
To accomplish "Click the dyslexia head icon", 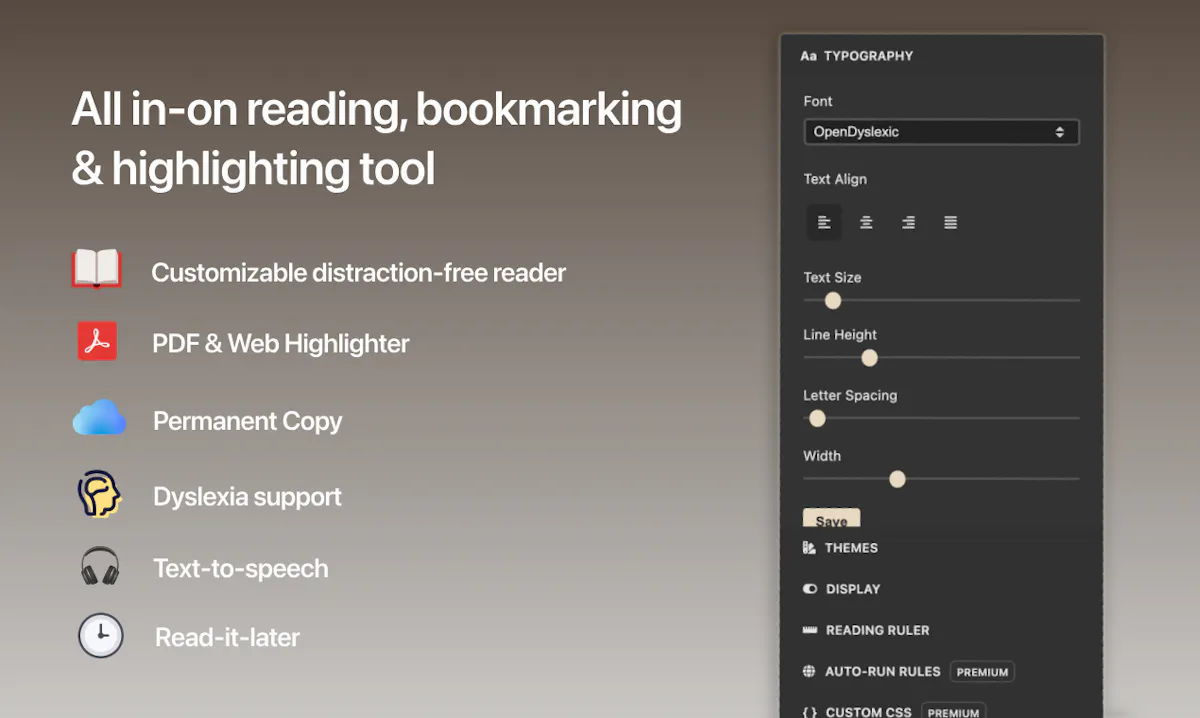I will 99,494.
